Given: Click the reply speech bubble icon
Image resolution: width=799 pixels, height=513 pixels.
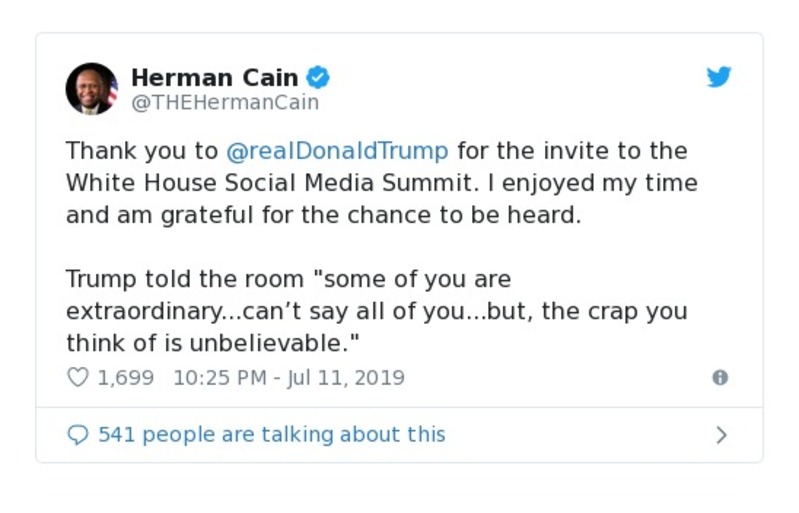Looking at the screenshot, I should click(78, 435).
